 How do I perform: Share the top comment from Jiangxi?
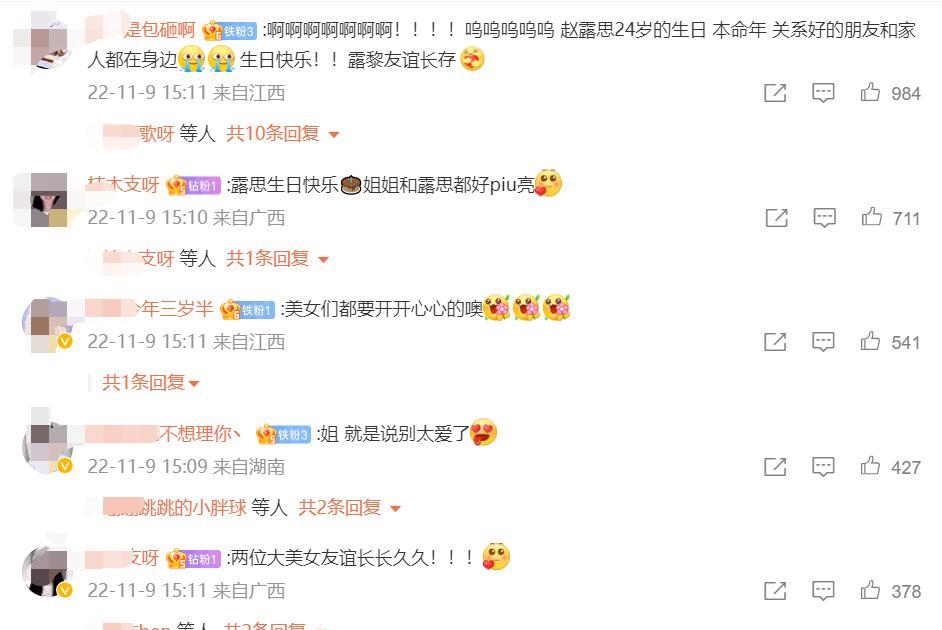click(x=775, y=92)
